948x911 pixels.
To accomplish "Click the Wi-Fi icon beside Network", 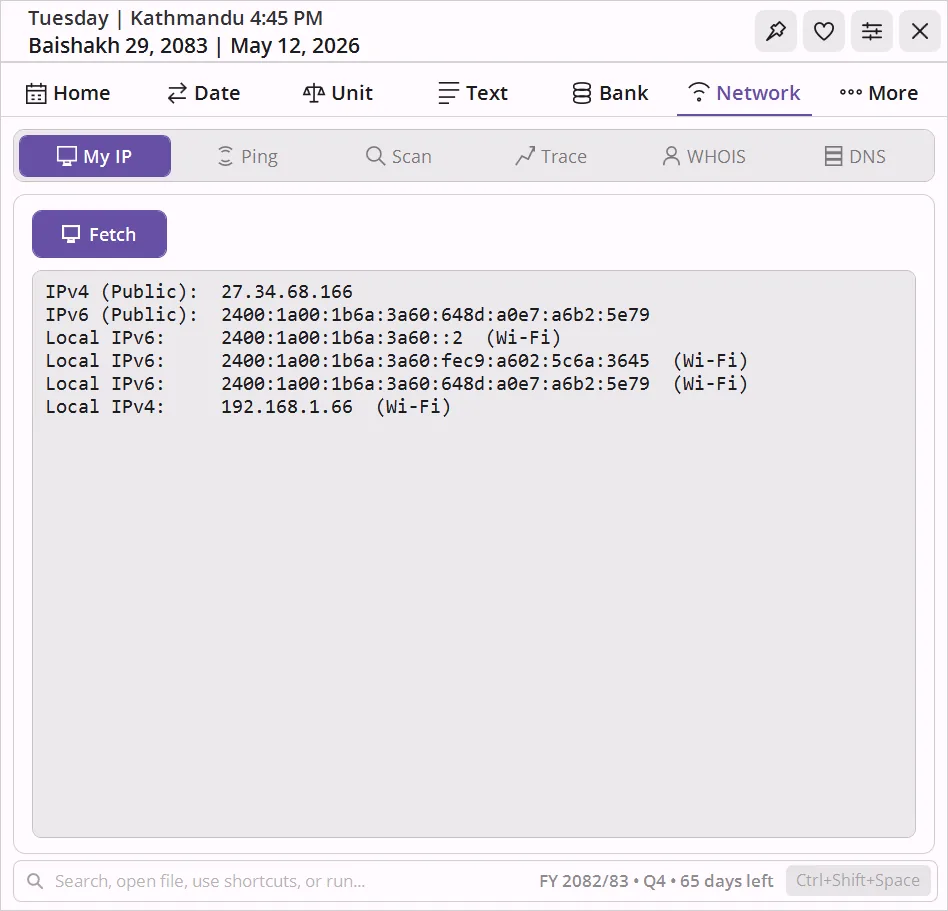I will point(698,92).
